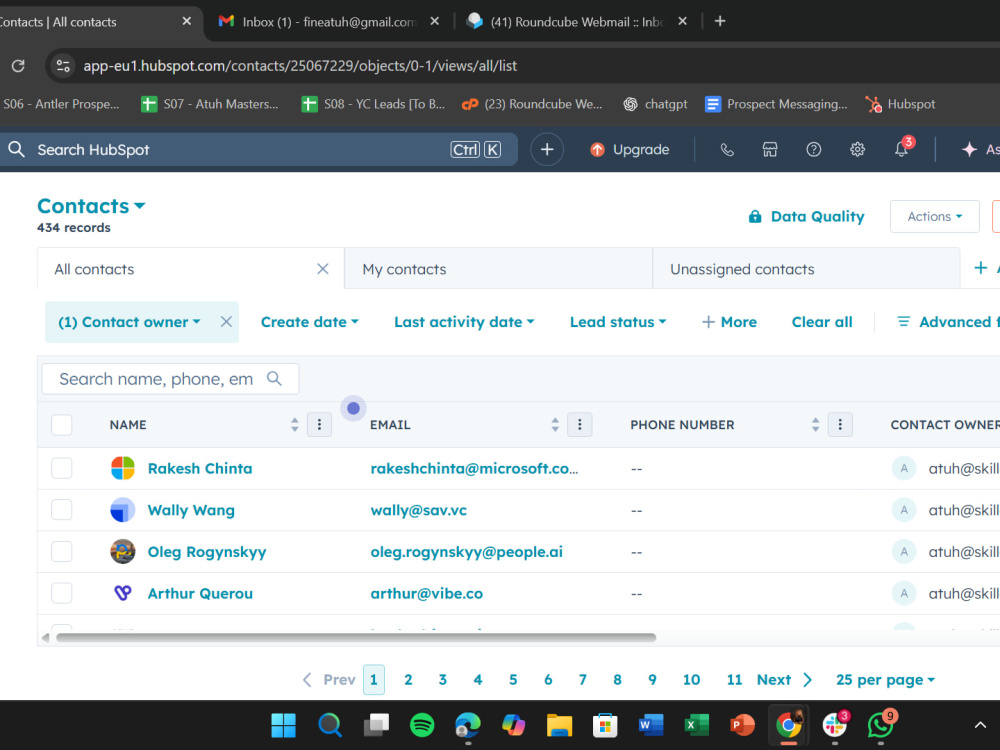Open Excel from the taskbar
The width and height of the screenshot is (1000, 750).
click(696, 725)
